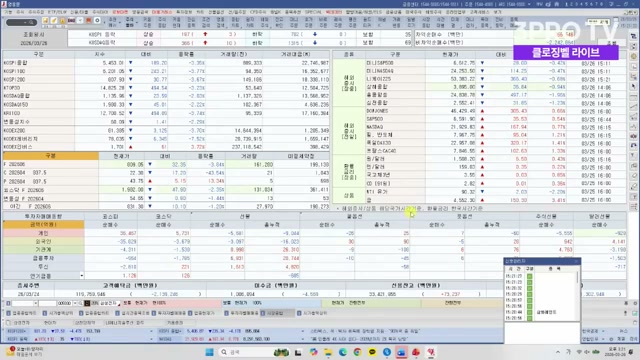Open the 차트 menu
The height and width of the screenshot is (360, 640).
point(200,12)
